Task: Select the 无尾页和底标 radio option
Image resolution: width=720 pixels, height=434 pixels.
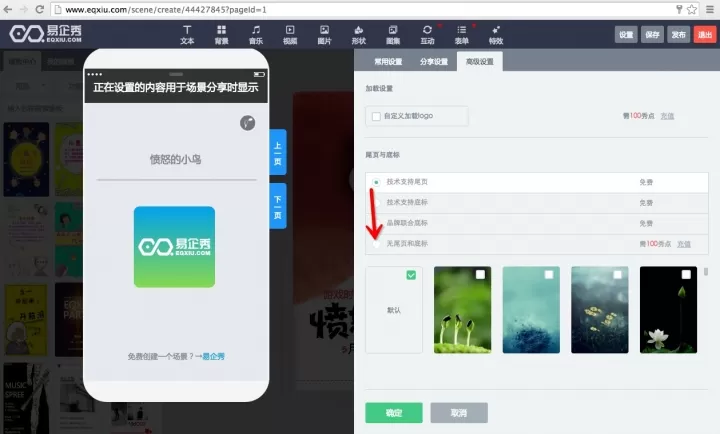Action: (376, 244)
